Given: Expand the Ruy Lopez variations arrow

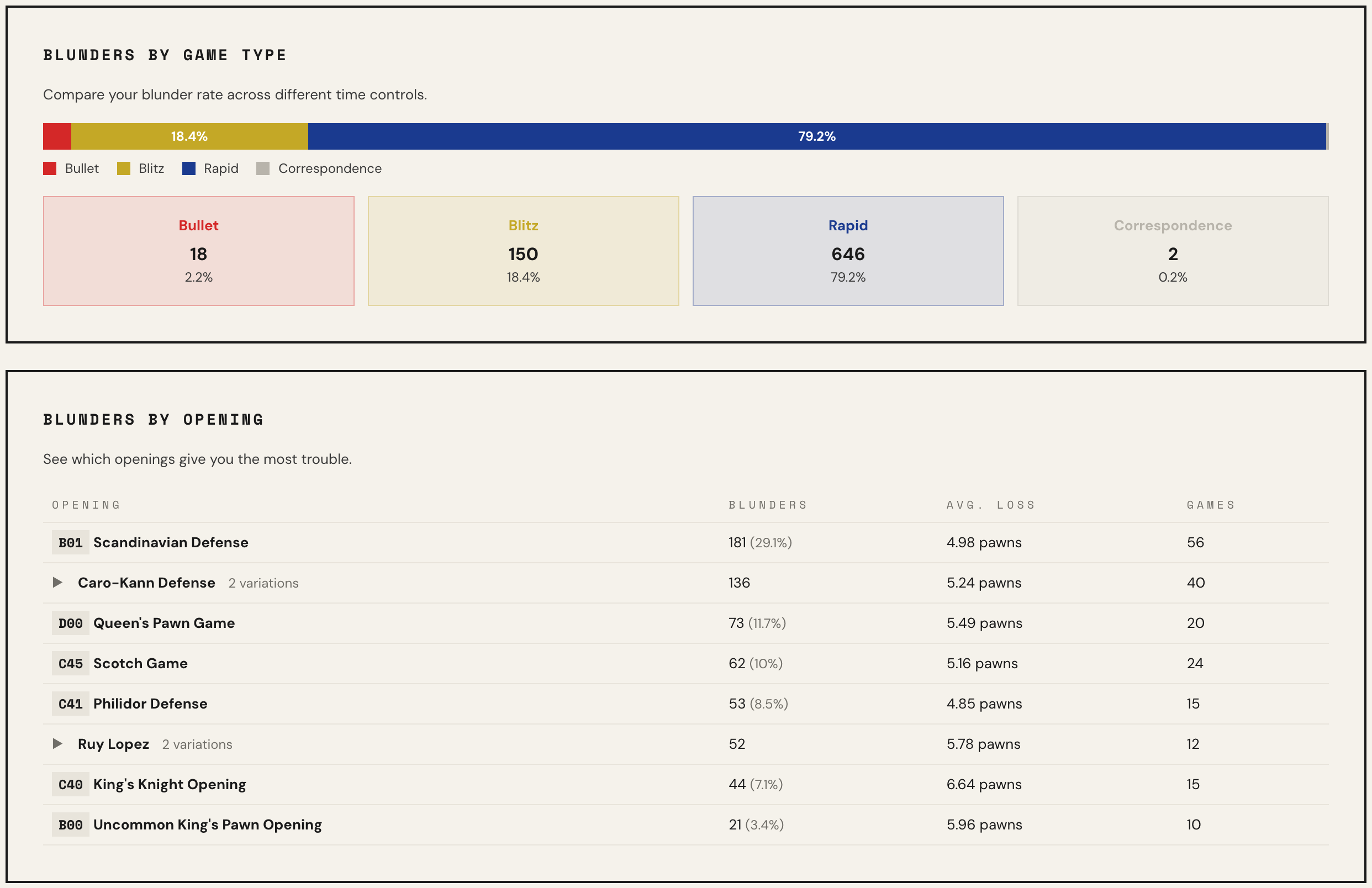Looking at the screenshot, I should point(57,743).
